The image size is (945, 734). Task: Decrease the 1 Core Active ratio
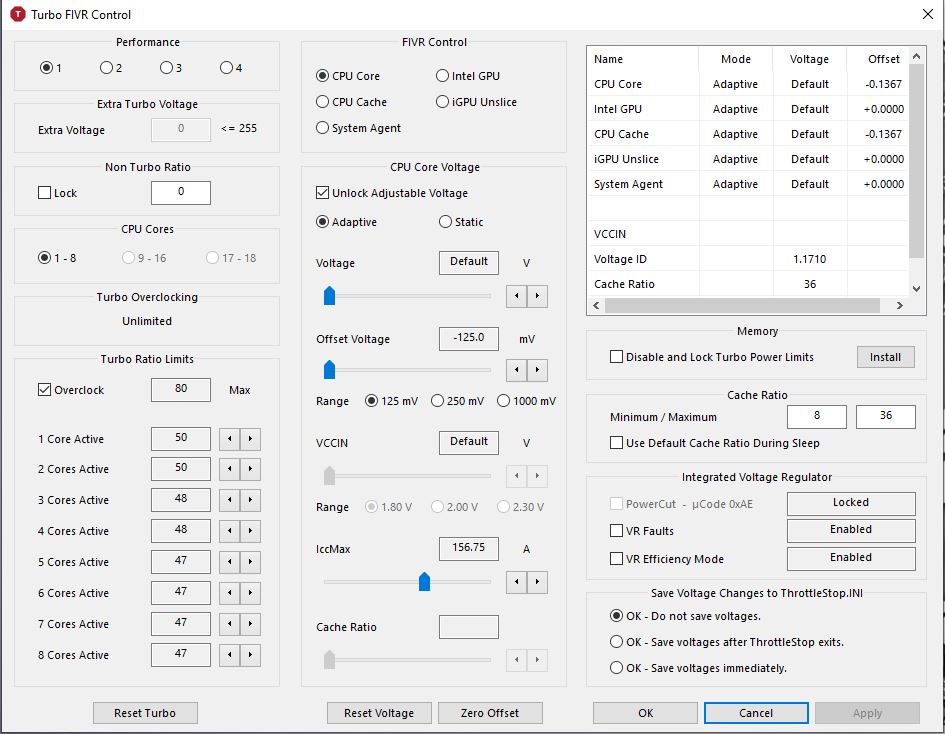click(230, 439)
